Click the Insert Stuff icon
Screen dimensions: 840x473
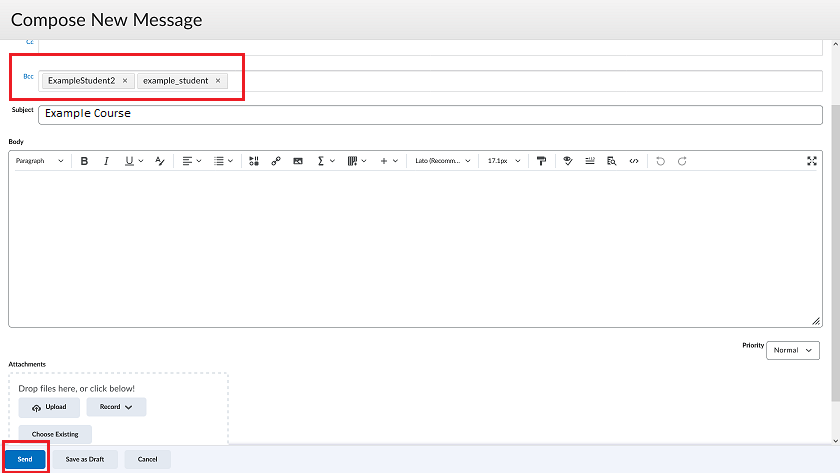pos(254,161)
